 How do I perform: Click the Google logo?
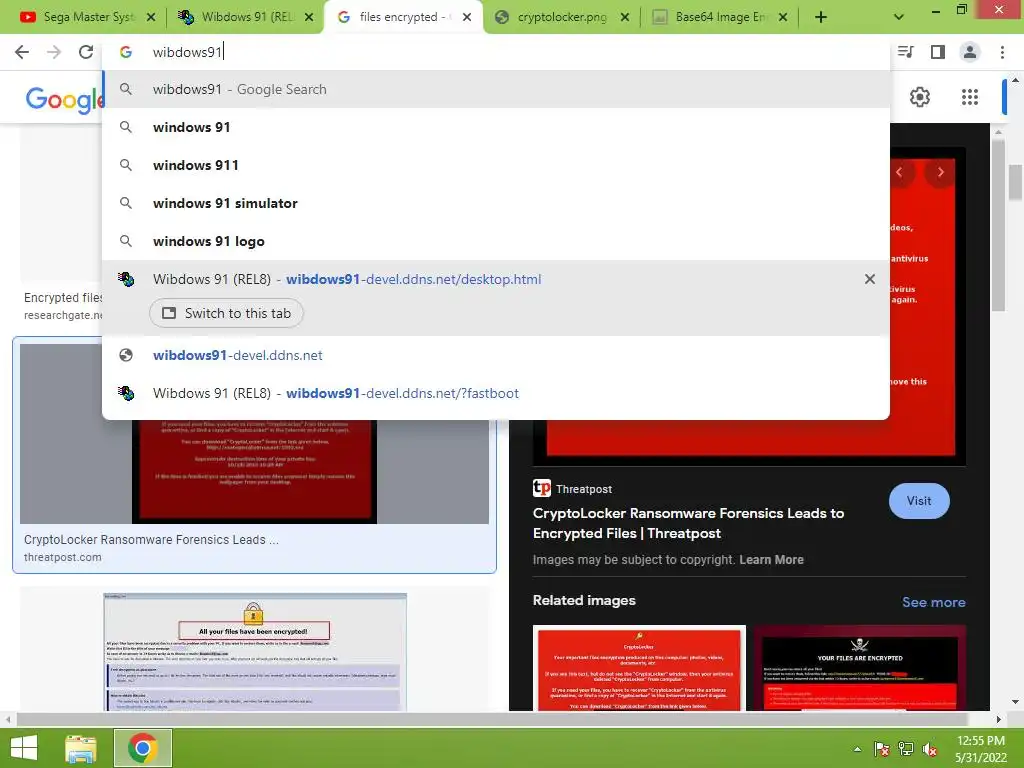tap(63, 99)
